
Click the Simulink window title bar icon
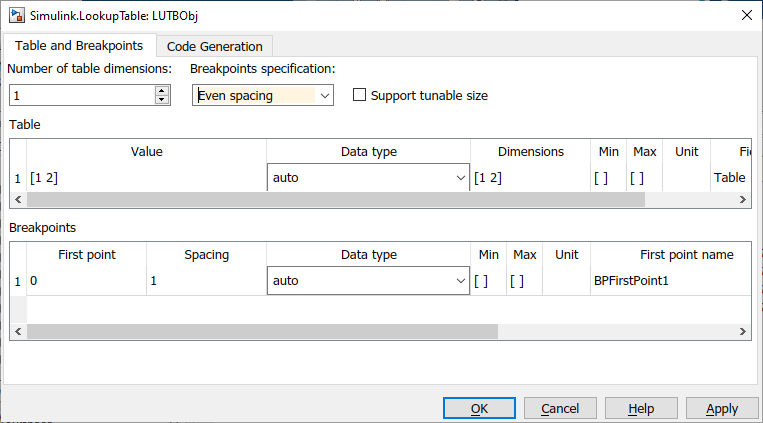(17, 14)
